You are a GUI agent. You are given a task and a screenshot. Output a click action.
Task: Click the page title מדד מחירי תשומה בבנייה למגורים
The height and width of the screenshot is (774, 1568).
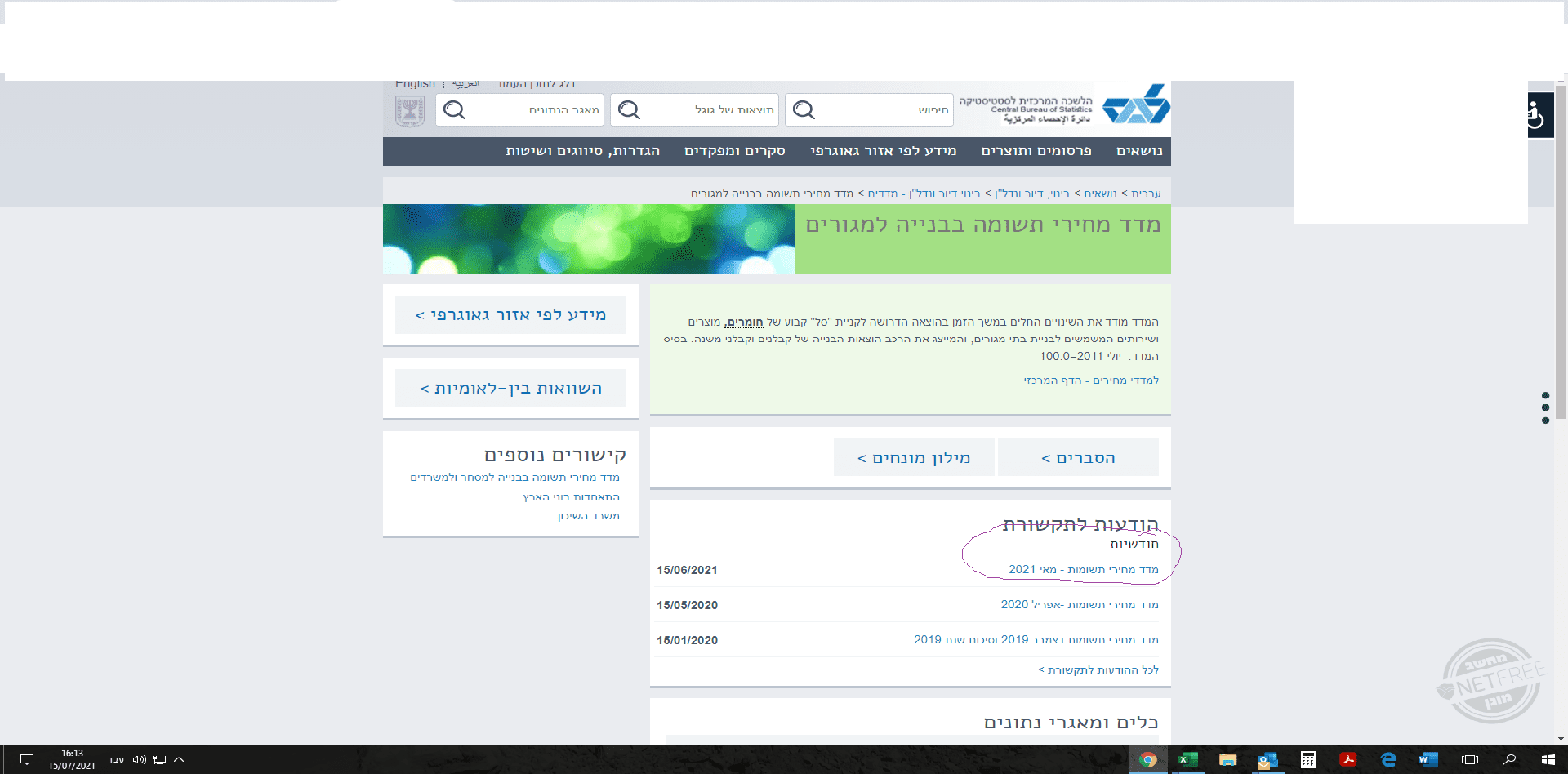[982, 225]
